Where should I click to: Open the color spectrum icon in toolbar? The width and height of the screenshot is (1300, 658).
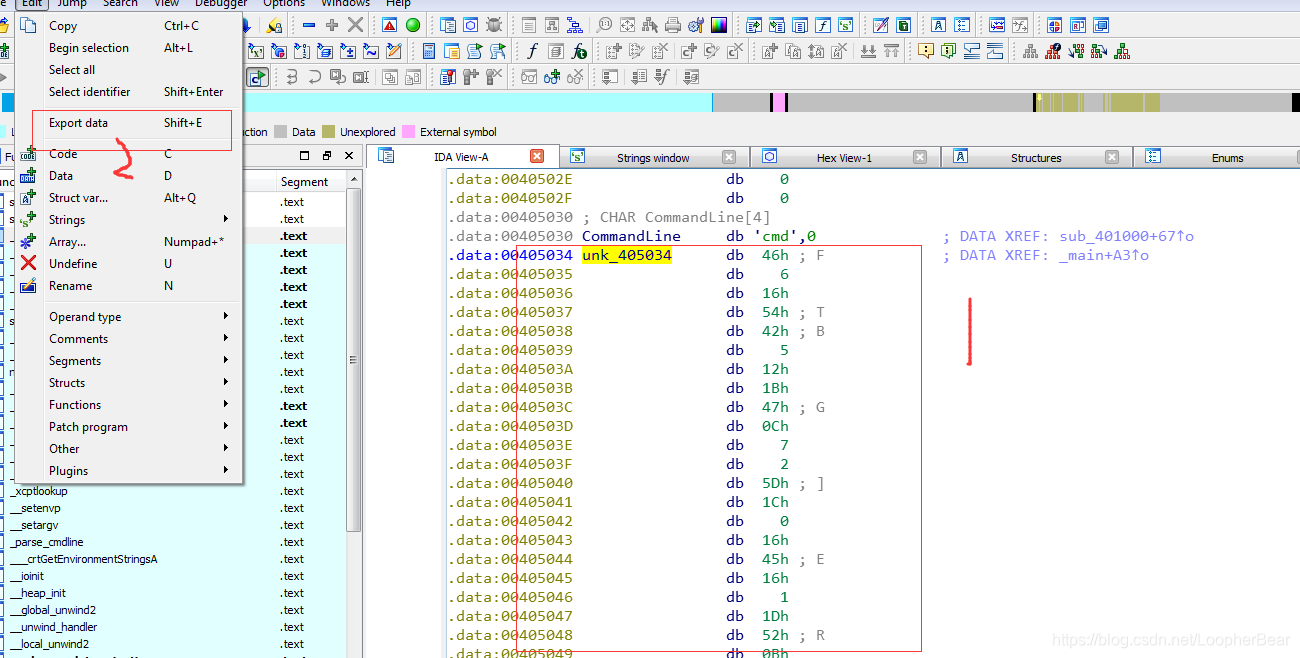pyautogui.click(x=718, y=25)
